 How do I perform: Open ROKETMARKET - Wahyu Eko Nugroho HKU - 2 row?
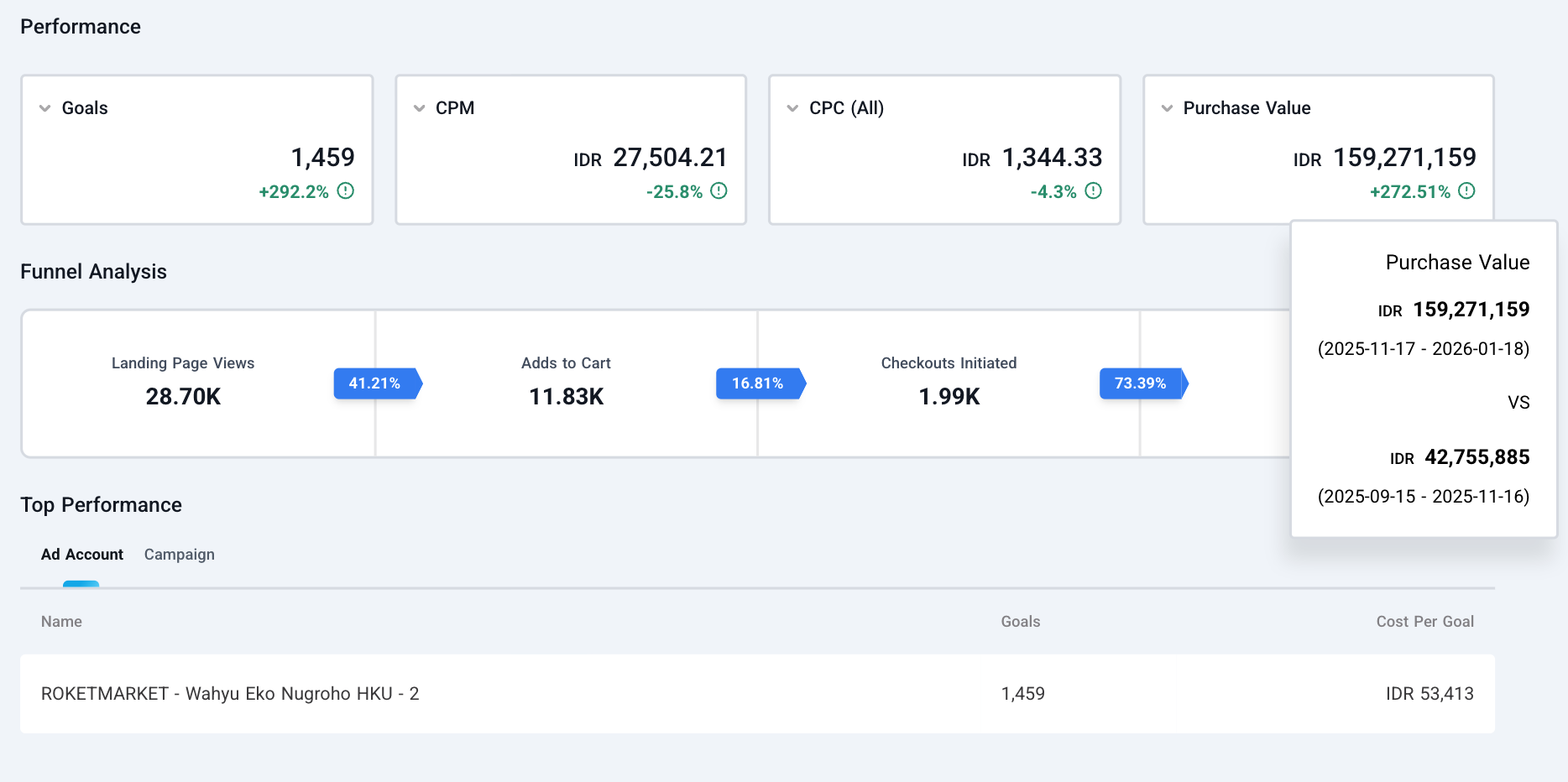[x=757, y=694]
